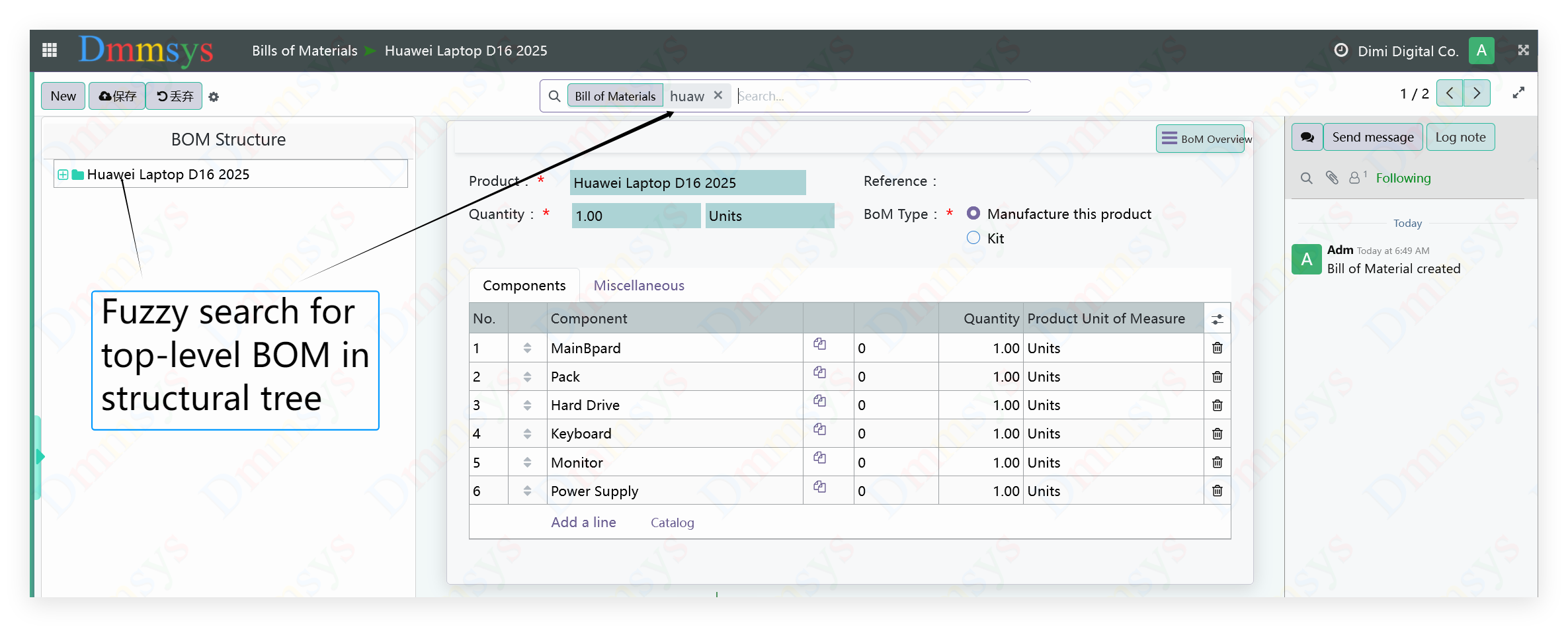Click the save (保存) button
Image resolution: width=1568 pixels, height=627 pixels.
click(x=117, y=96)
